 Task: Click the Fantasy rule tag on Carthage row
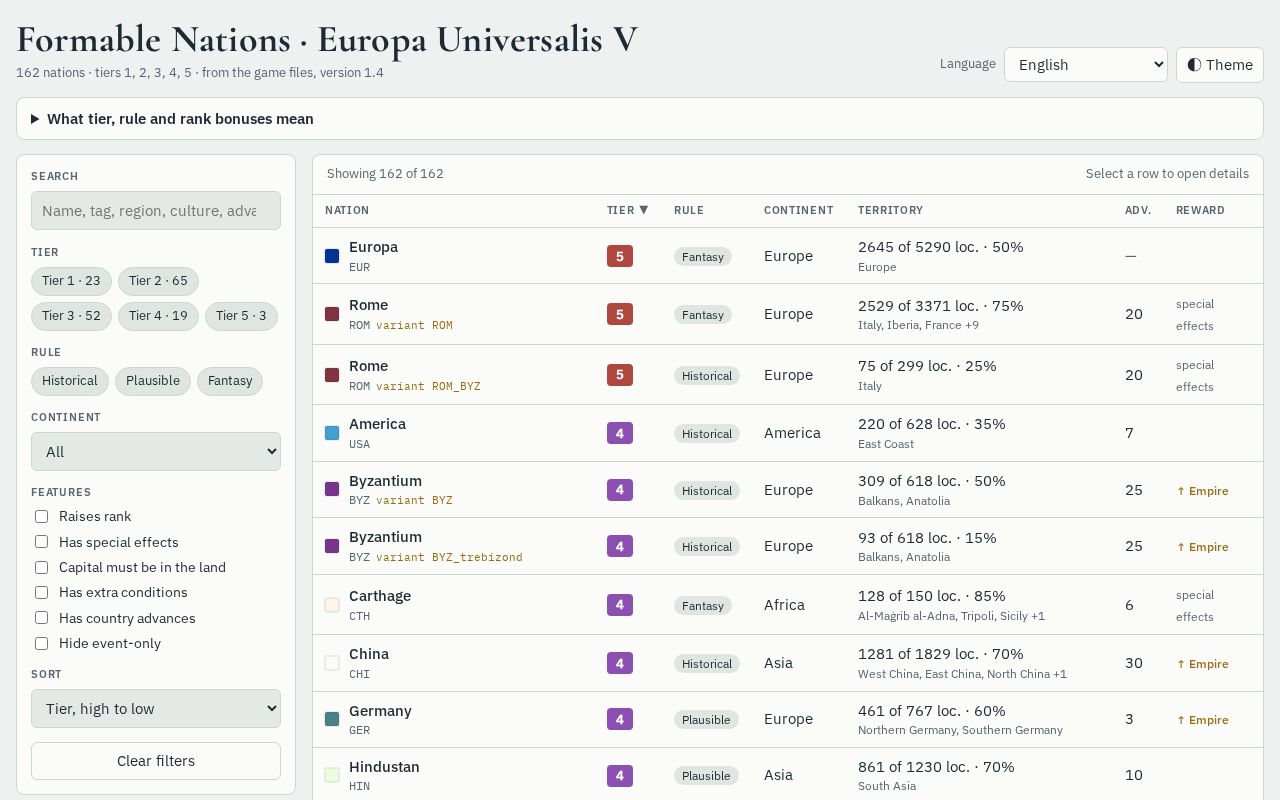[703, 606]
